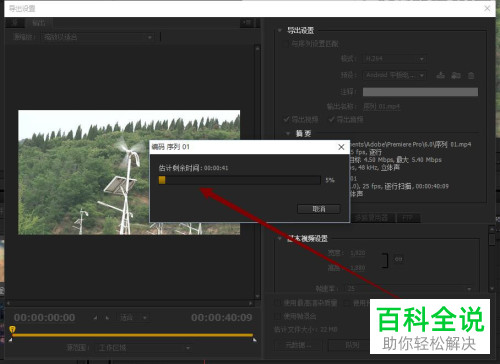Viewport: 500px width, 364px height.
Task: Click the out-point triangle under range bar
Action: click(255, 340)
